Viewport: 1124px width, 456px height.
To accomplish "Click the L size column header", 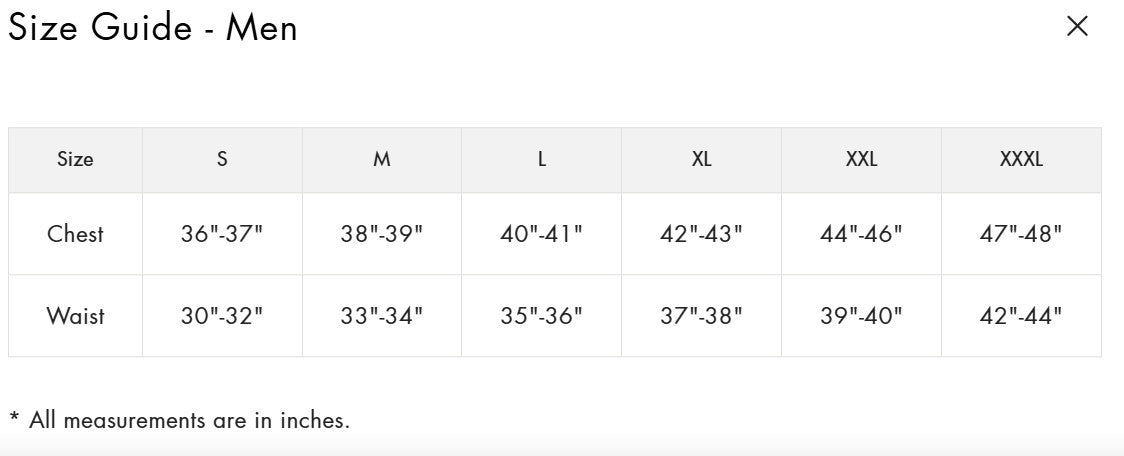I will 542,159.
